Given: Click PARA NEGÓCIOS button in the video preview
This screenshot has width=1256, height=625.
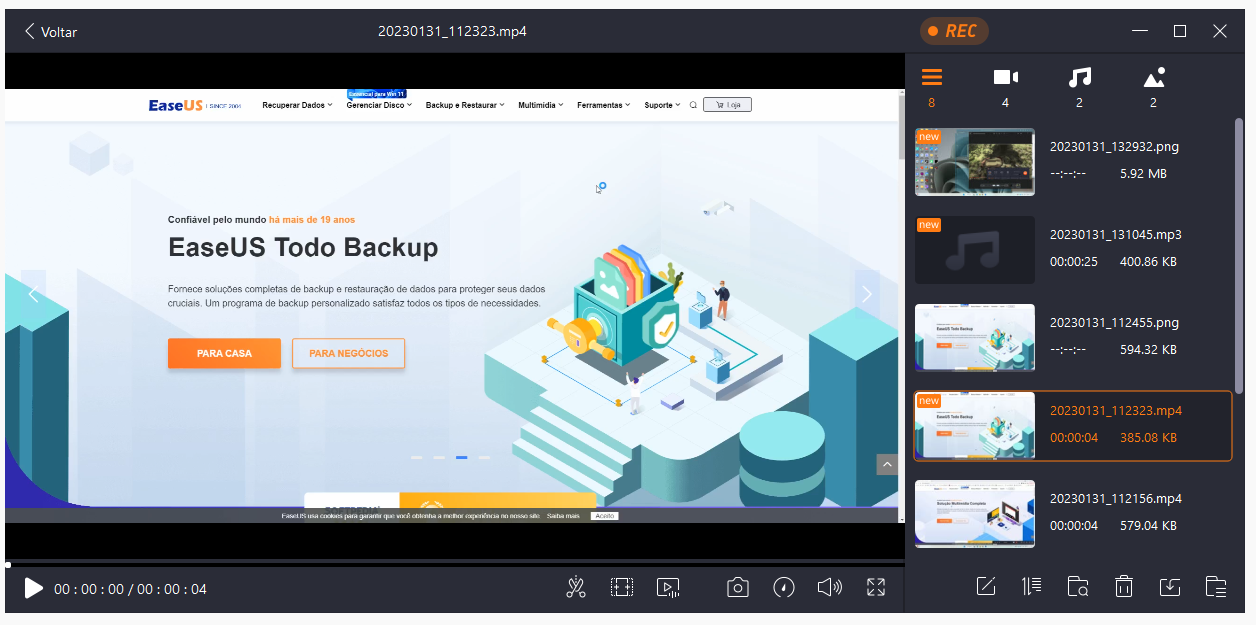Looking at the screenshot, I should (x=348, y=353).
